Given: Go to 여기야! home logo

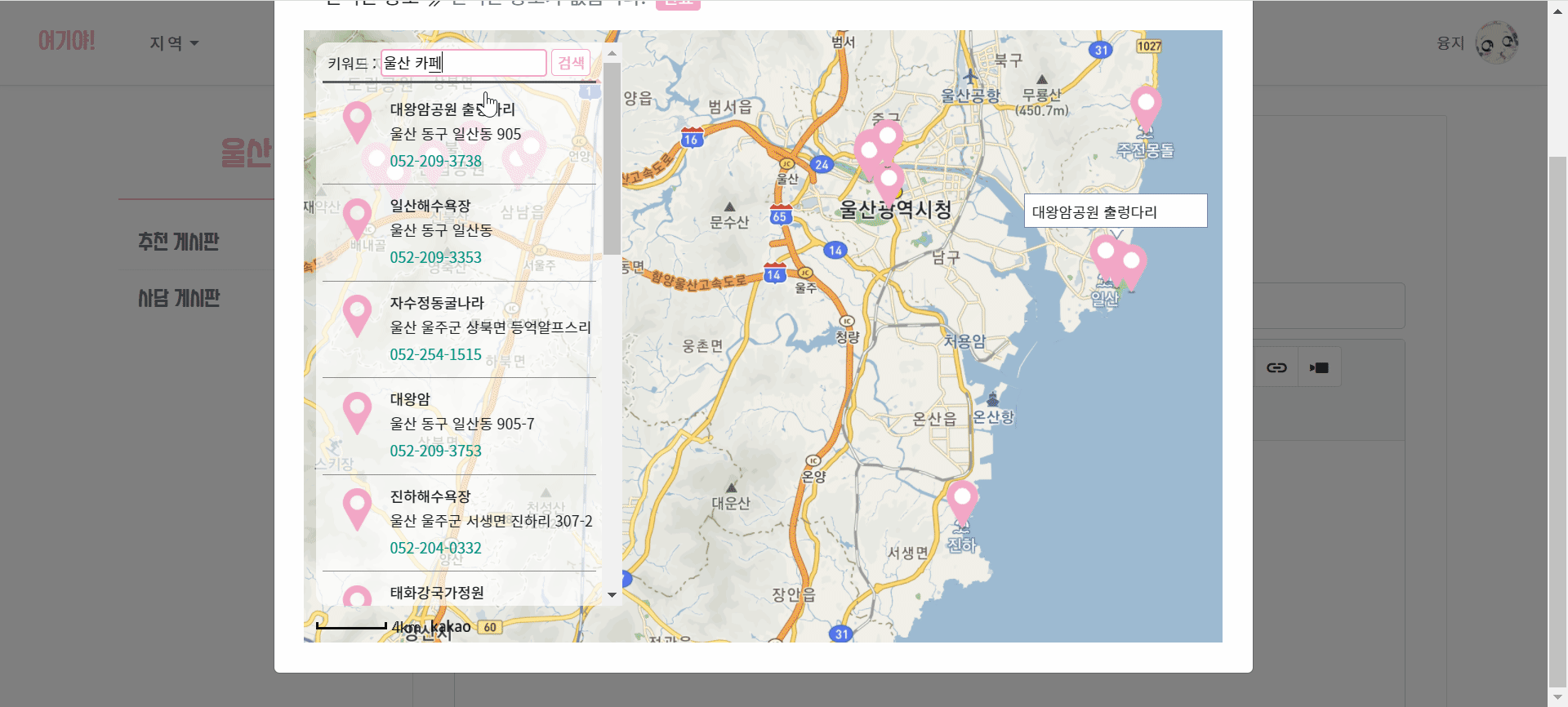Looking at the screenshot, I should pos(67,41).
